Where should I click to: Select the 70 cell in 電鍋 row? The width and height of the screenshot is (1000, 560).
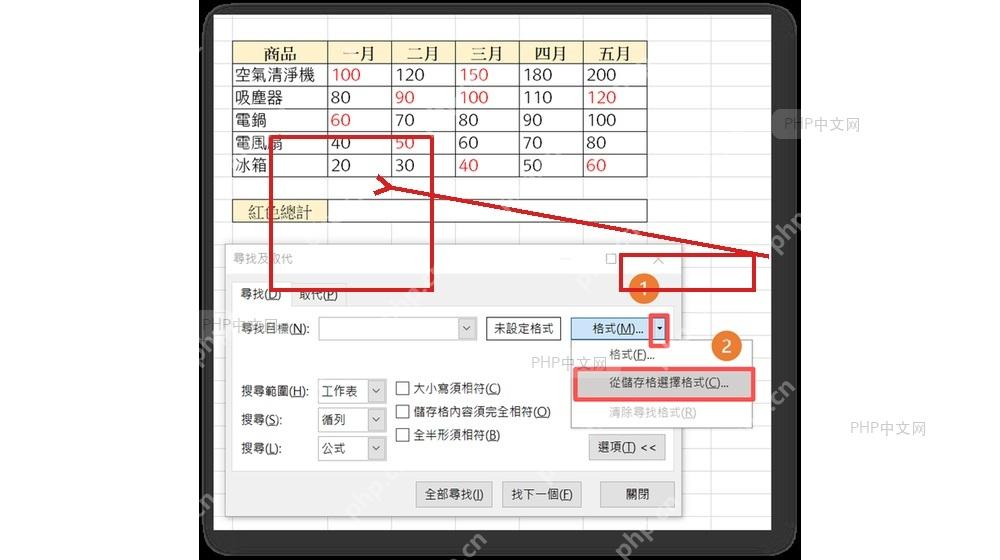[423, 120]
